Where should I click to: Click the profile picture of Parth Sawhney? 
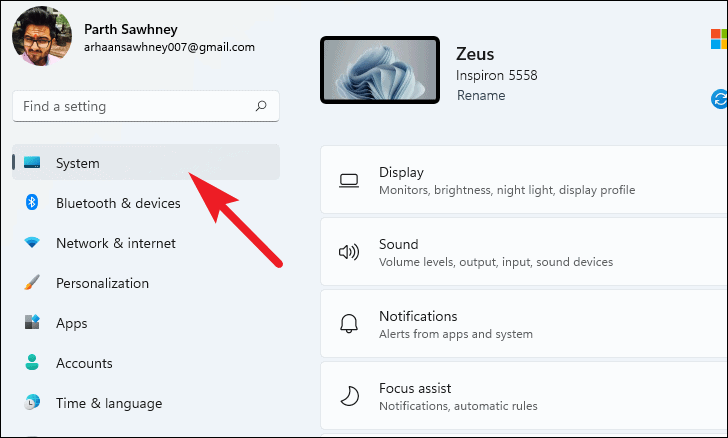[42, 36]
